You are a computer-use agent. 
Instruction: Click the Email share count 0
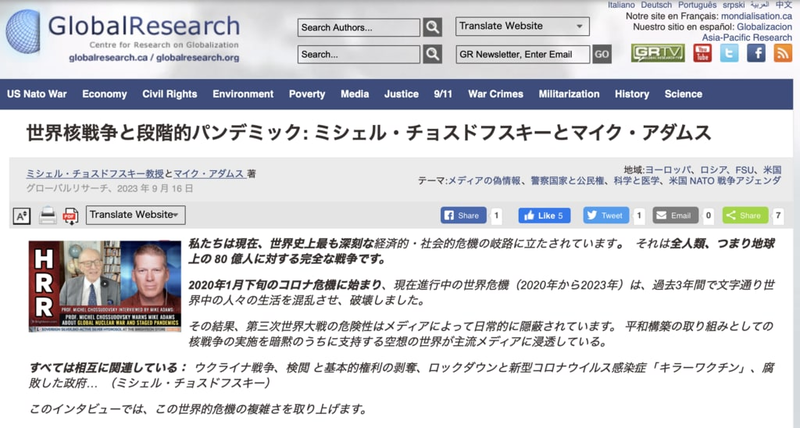click(708, 216)
